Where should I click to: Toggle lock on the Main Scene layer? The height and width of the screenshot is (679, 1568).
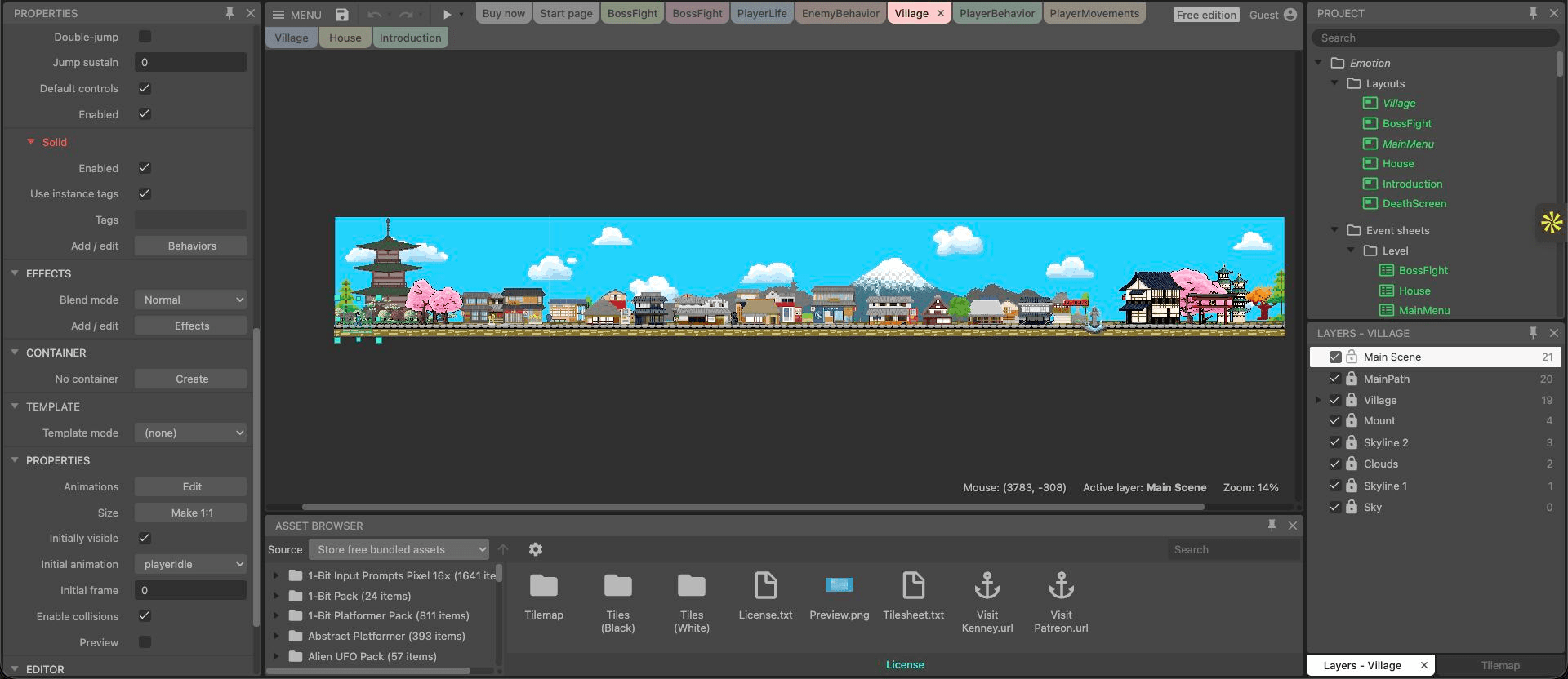(1352, 357)
